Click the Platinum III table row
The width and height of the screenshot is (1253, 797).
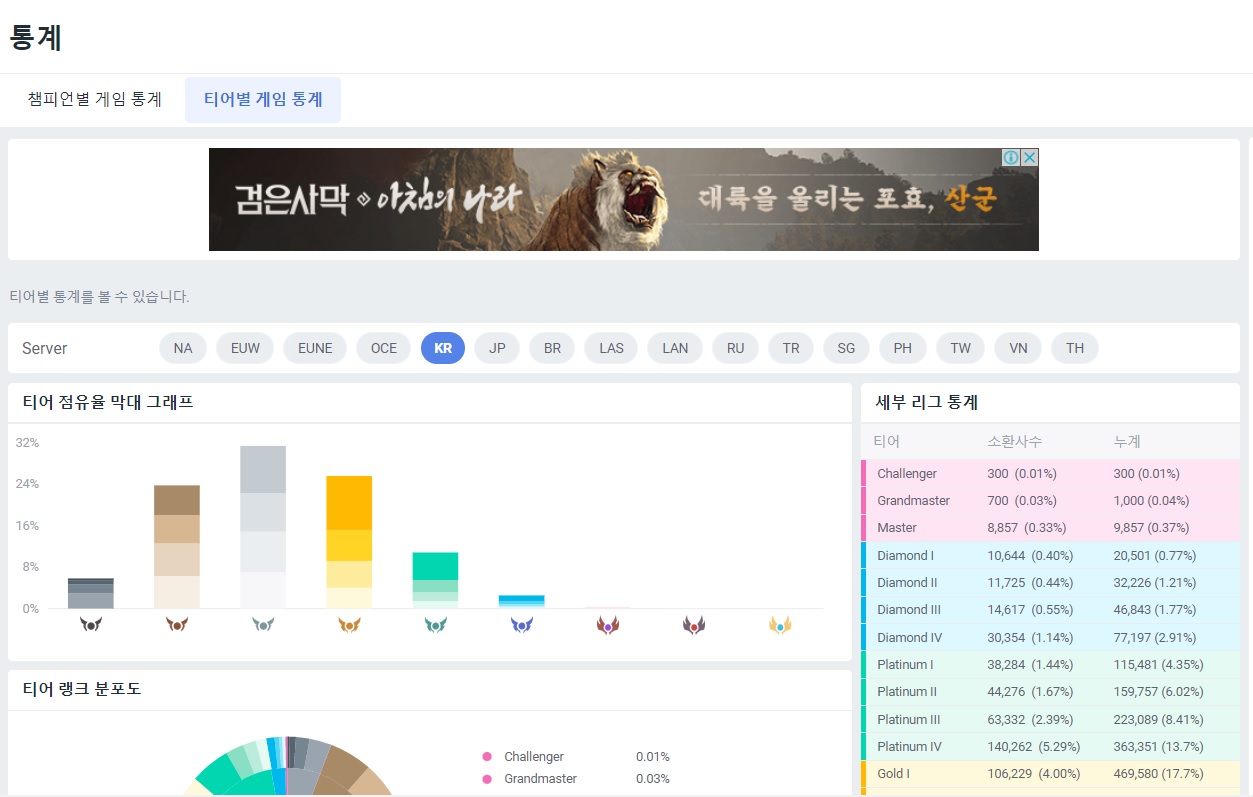coord(1050,719)
